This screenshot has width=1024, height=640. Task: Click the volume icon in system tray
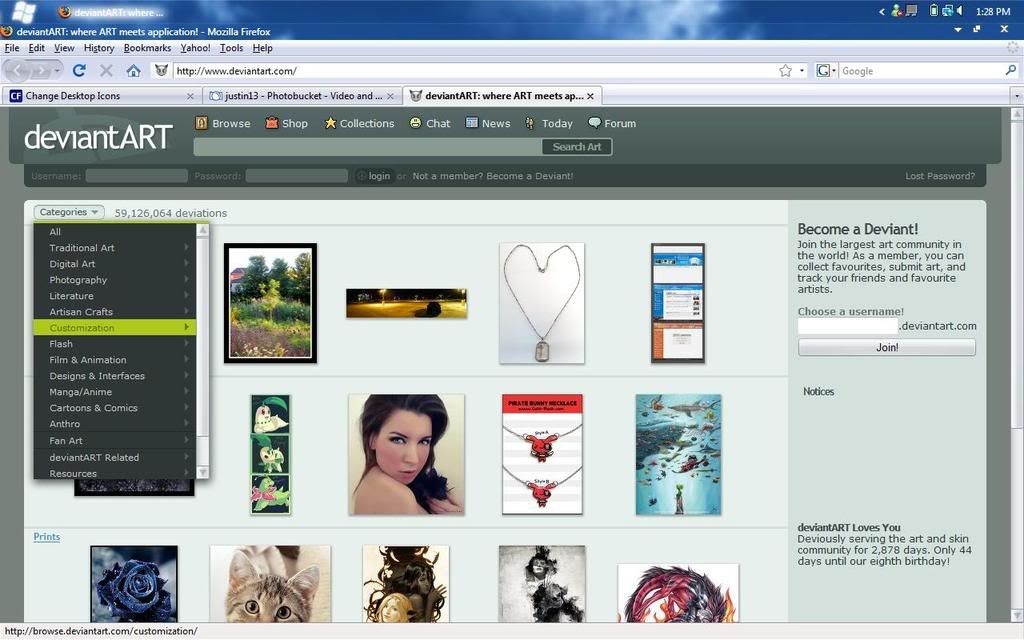coord(960,10)
